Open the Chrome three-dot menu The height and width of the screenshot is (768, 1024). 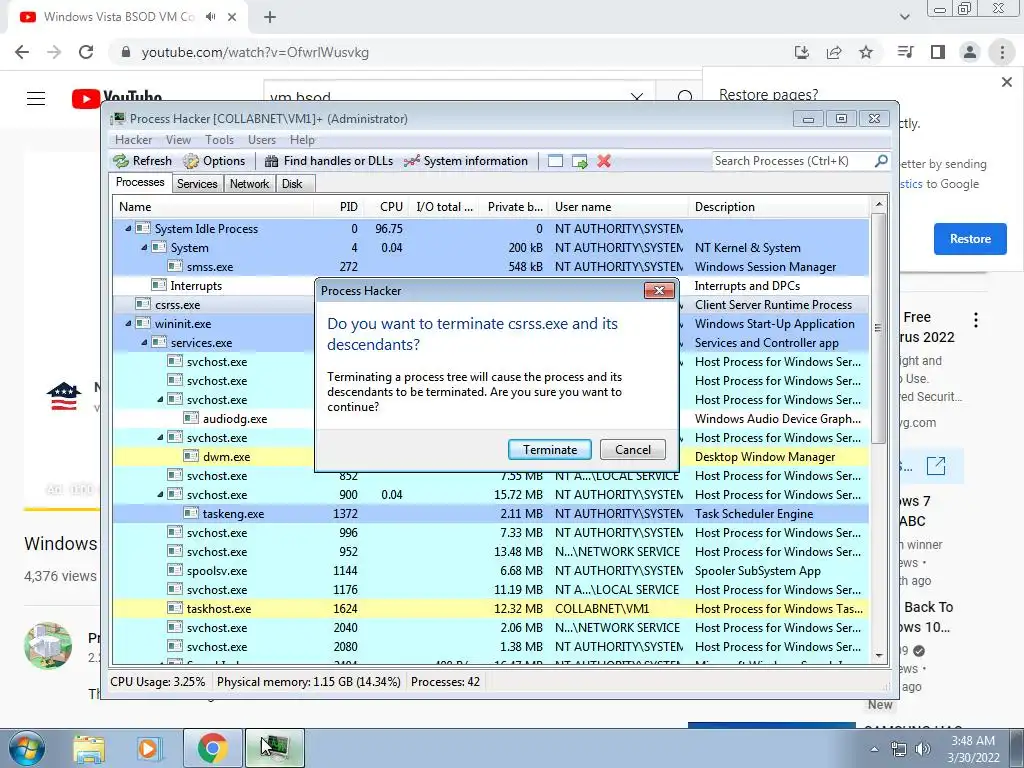coord(1002,52)
